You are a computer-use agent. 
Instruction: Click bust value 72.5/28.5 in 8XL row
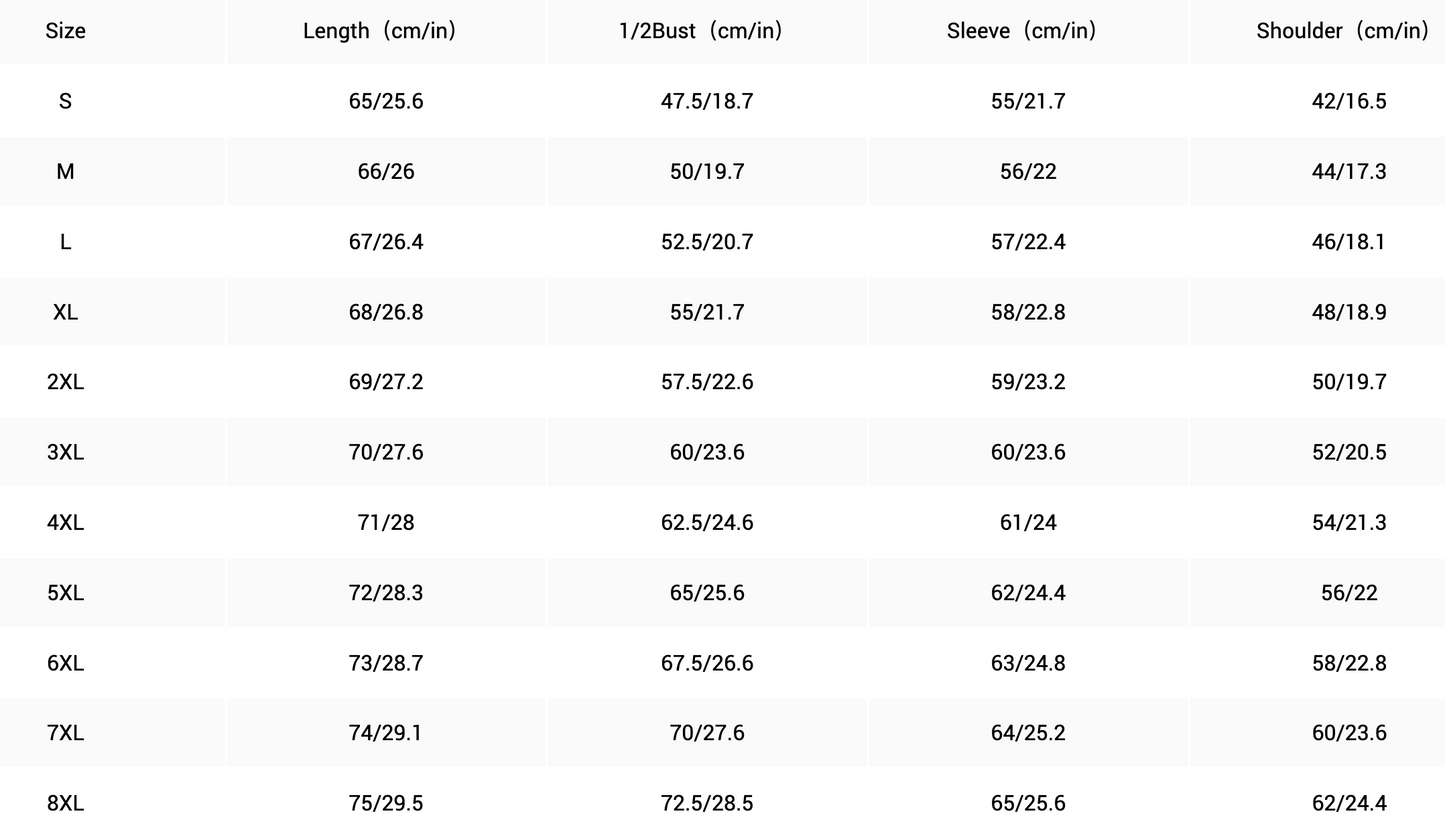click(707, 803)
